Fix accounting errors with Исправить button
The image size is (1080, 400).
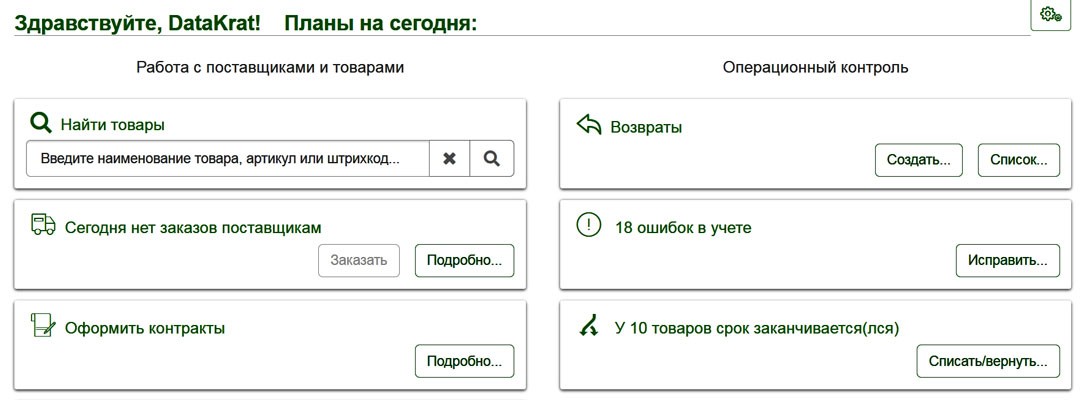click(1008, 260)
